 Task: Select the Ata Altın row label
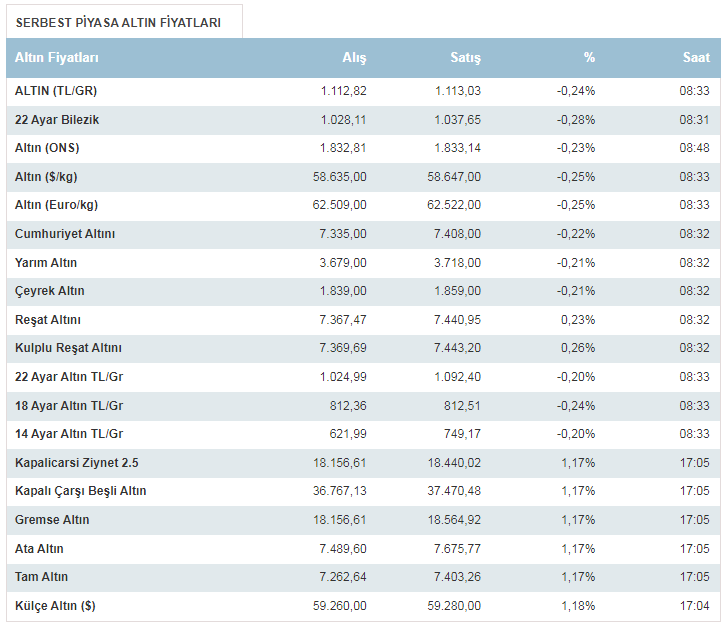pos(39,549)
